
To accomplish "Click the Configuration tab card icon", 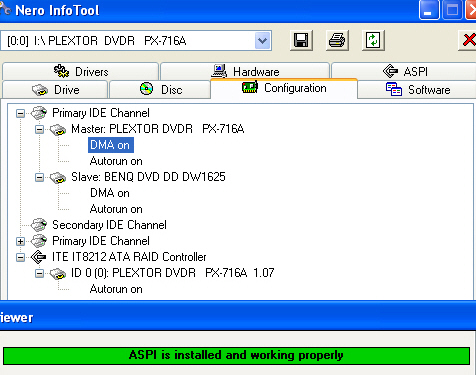I will (x=250, y=88).
